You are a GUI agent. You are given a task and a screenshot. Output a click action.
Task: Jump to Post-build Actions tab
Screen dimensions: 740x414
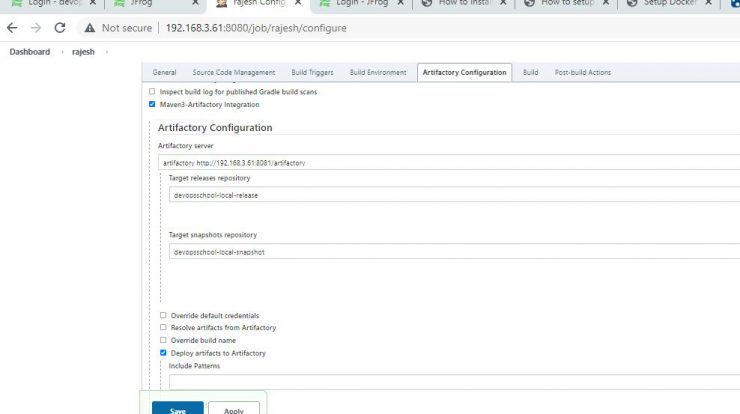(583, 72)
